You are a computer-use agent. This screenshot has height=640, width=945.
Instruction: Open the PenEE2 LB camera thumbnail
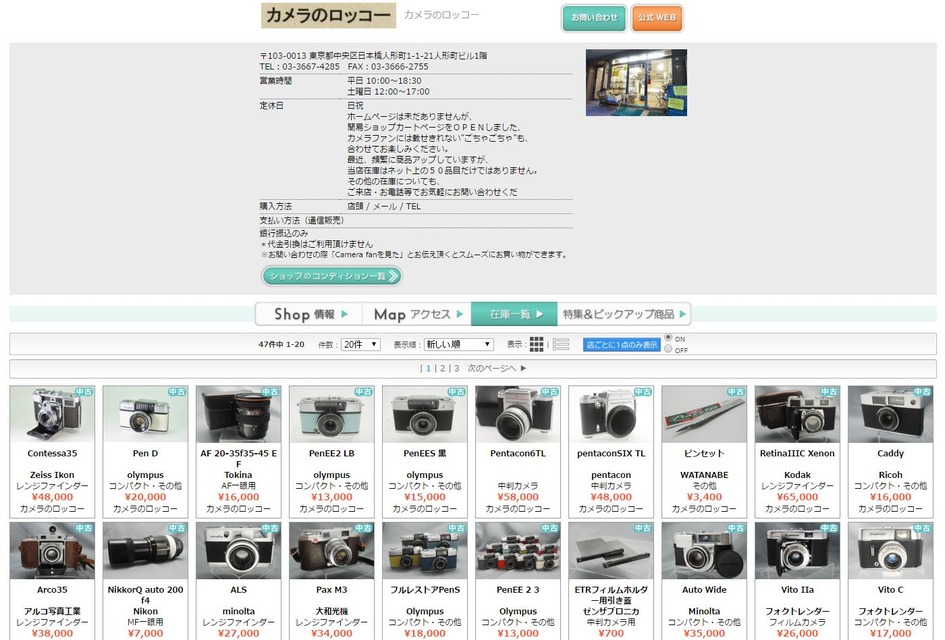(x=331, y=414)
